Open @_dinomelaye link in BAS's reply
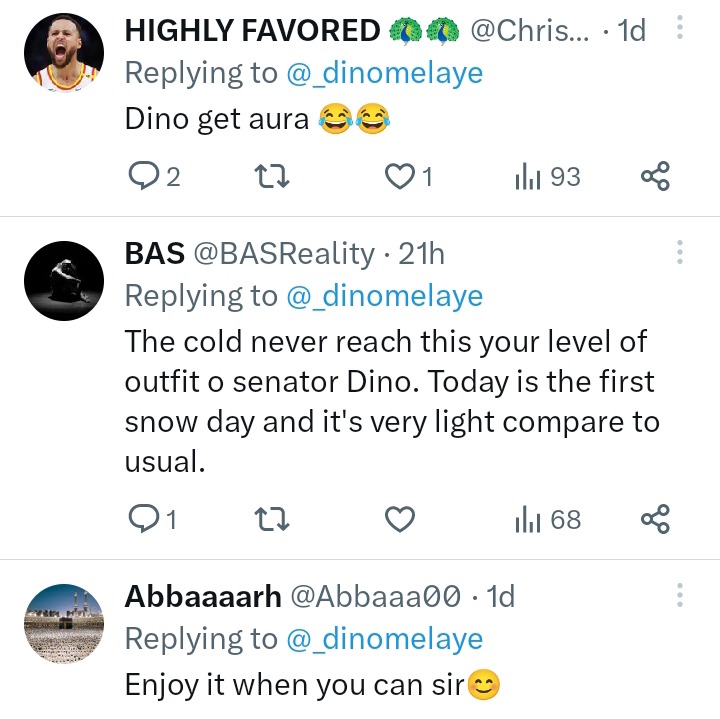This screenshot has width=720, height=719. pyautogui.click(x=385, y=296)
